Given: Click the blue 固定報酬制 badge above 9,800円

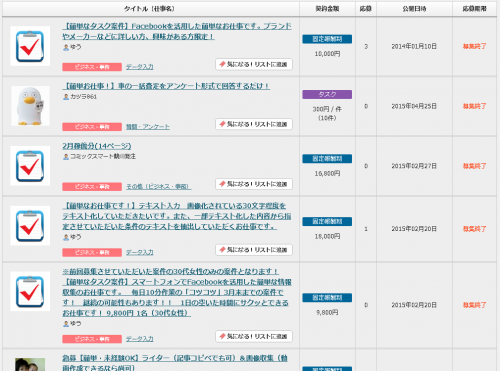Looking at the screenshot, I should pyautogui.click(x=327, y=298).
